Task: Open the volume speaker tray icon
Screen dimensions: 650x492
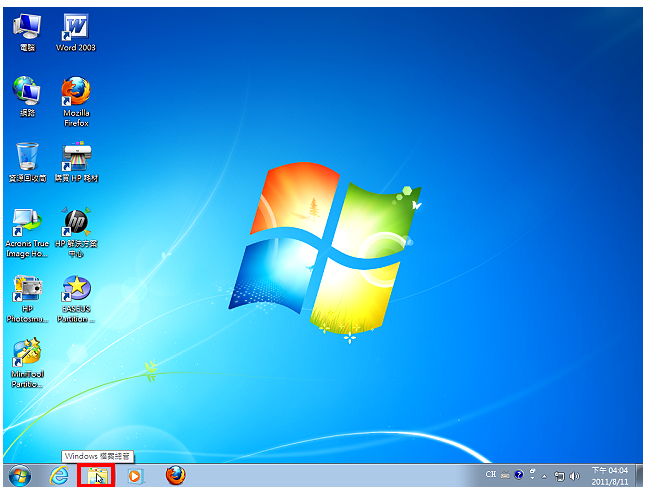Action: [575, 476]
